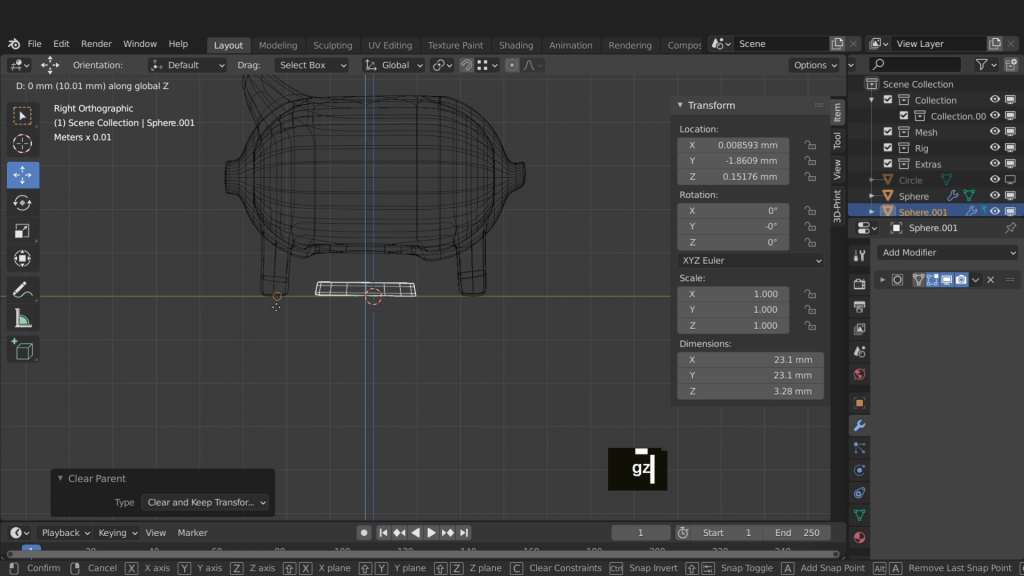Open the Render menu

click(x=96, y=44)
